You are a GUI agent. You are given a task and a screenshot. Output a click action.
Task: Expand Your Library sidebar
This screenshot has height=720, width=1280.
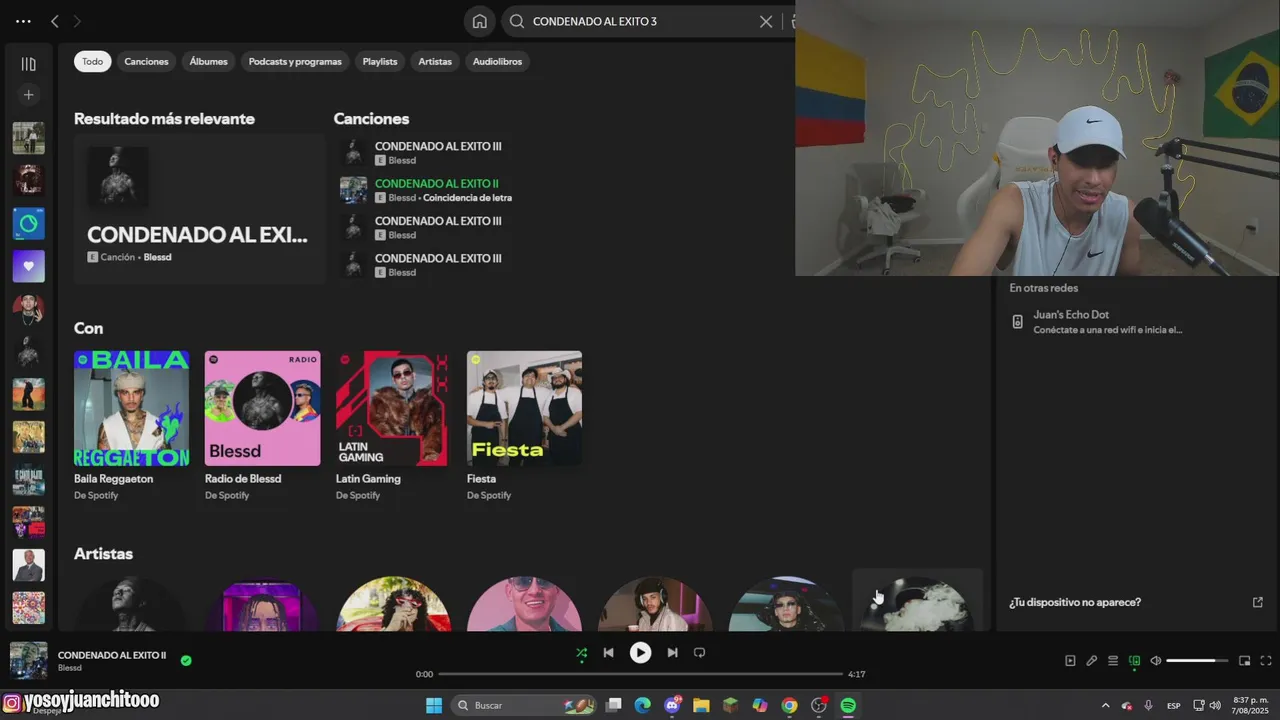[x=28, y=64]
